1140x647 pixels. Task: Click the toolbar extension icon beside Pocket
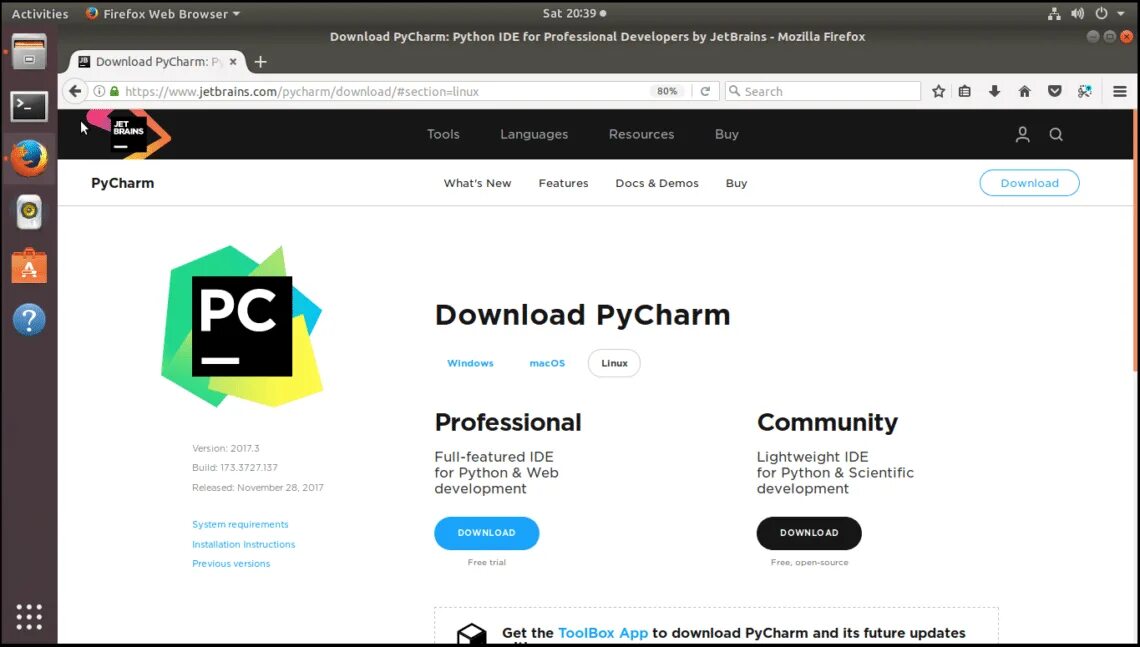(x=1084, y=91)
